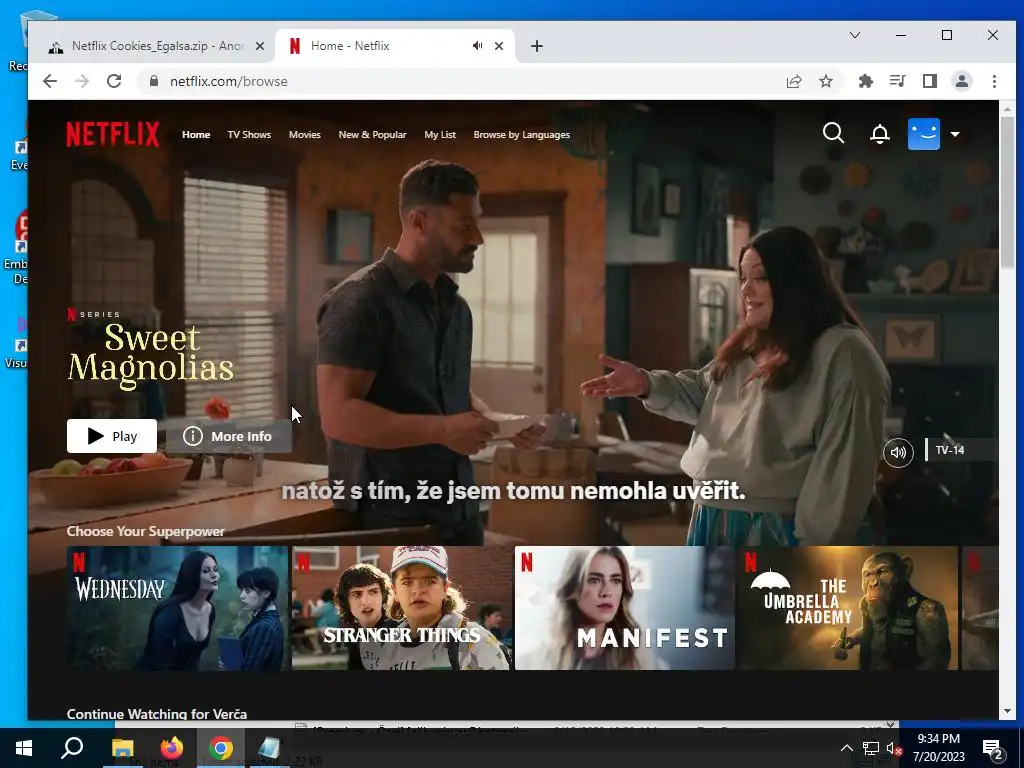Image resolution: width=1024 pixels, height=768 pixels.
Task: Open Windows taskbar search
Action: tap(72, 748)
